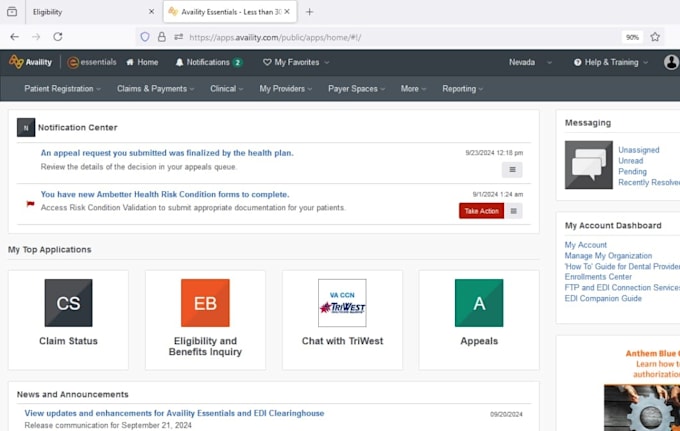Open options menu beside Take Action

[x=513, y=211]
